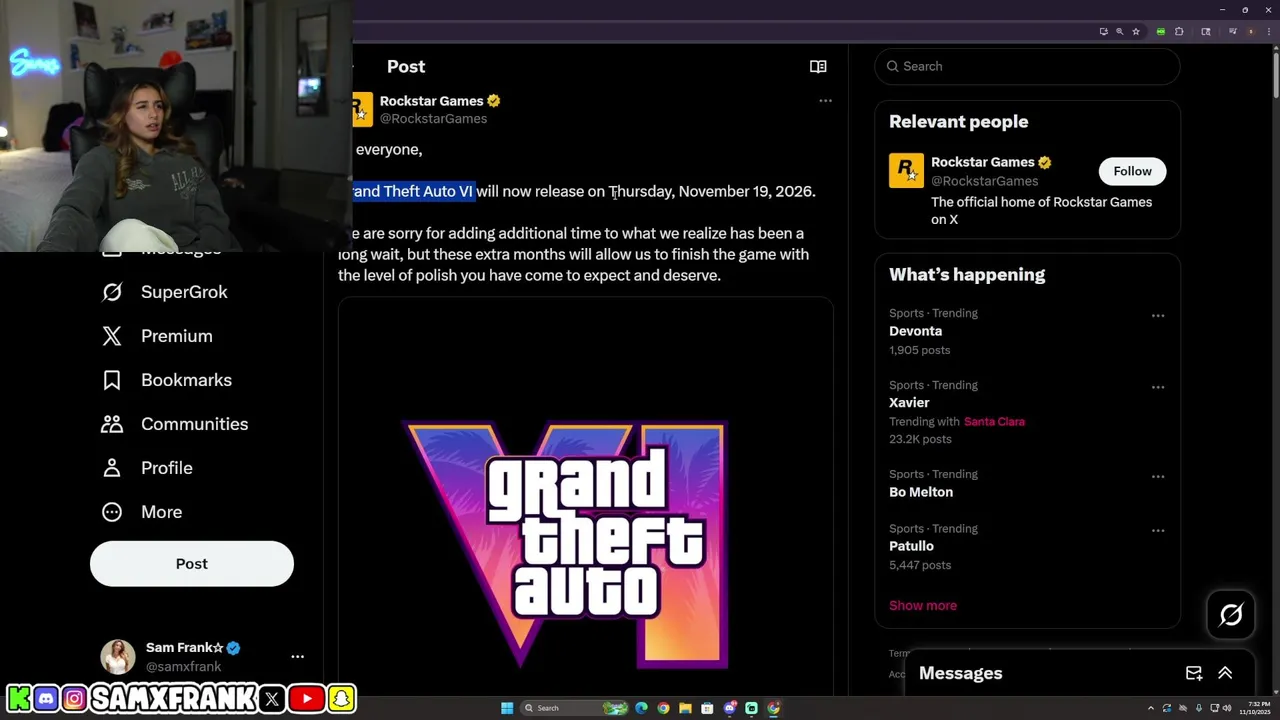Open the three-dot menu on Rockstar Games post
This screenshot has width=1280, height=720.
pos(825,101)
